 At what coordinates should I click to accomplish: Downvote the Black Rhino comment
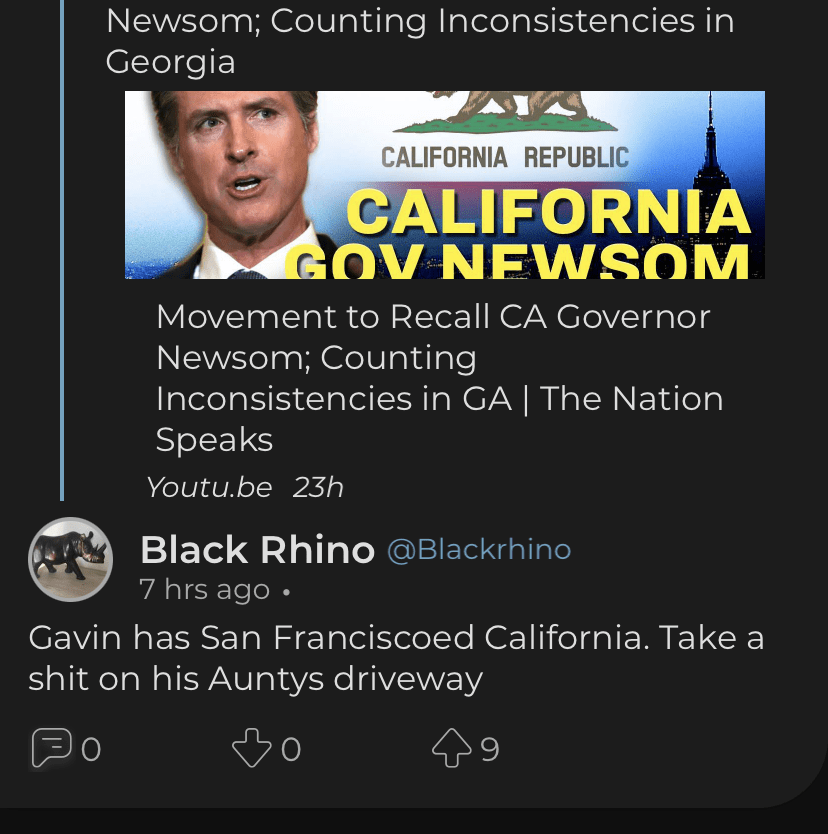point(250,748)
